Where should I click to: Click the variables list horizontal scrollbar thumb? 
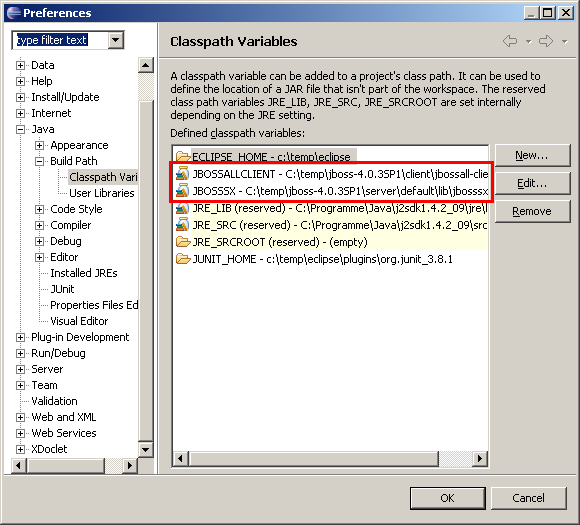coord(314,459)
